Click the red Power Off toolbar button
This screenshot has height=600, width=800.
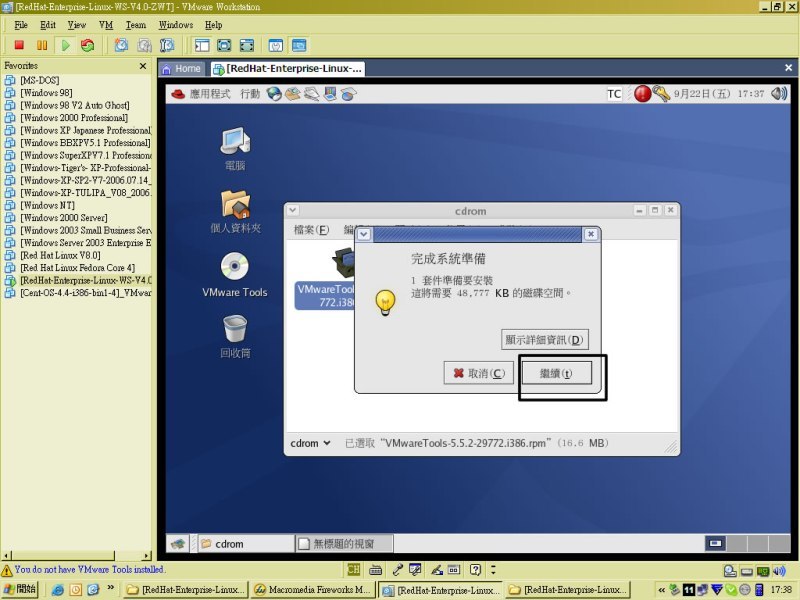point(19,45)
